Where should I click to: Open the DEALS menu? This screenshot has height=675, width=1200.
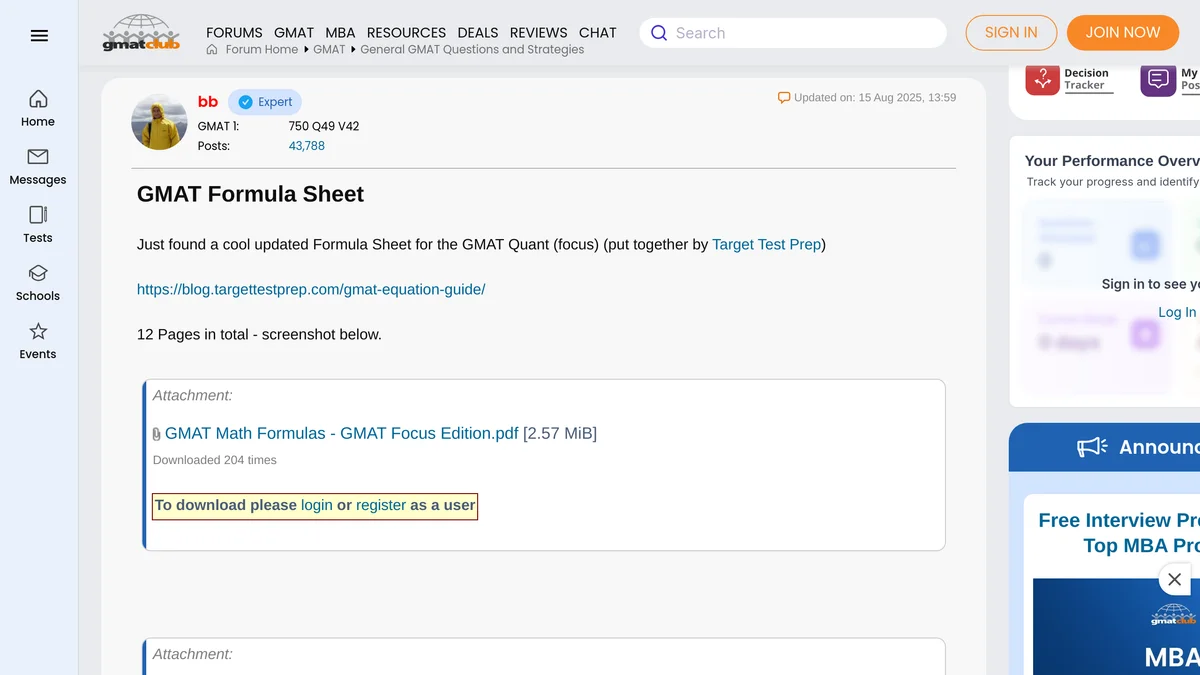point(478,32)
